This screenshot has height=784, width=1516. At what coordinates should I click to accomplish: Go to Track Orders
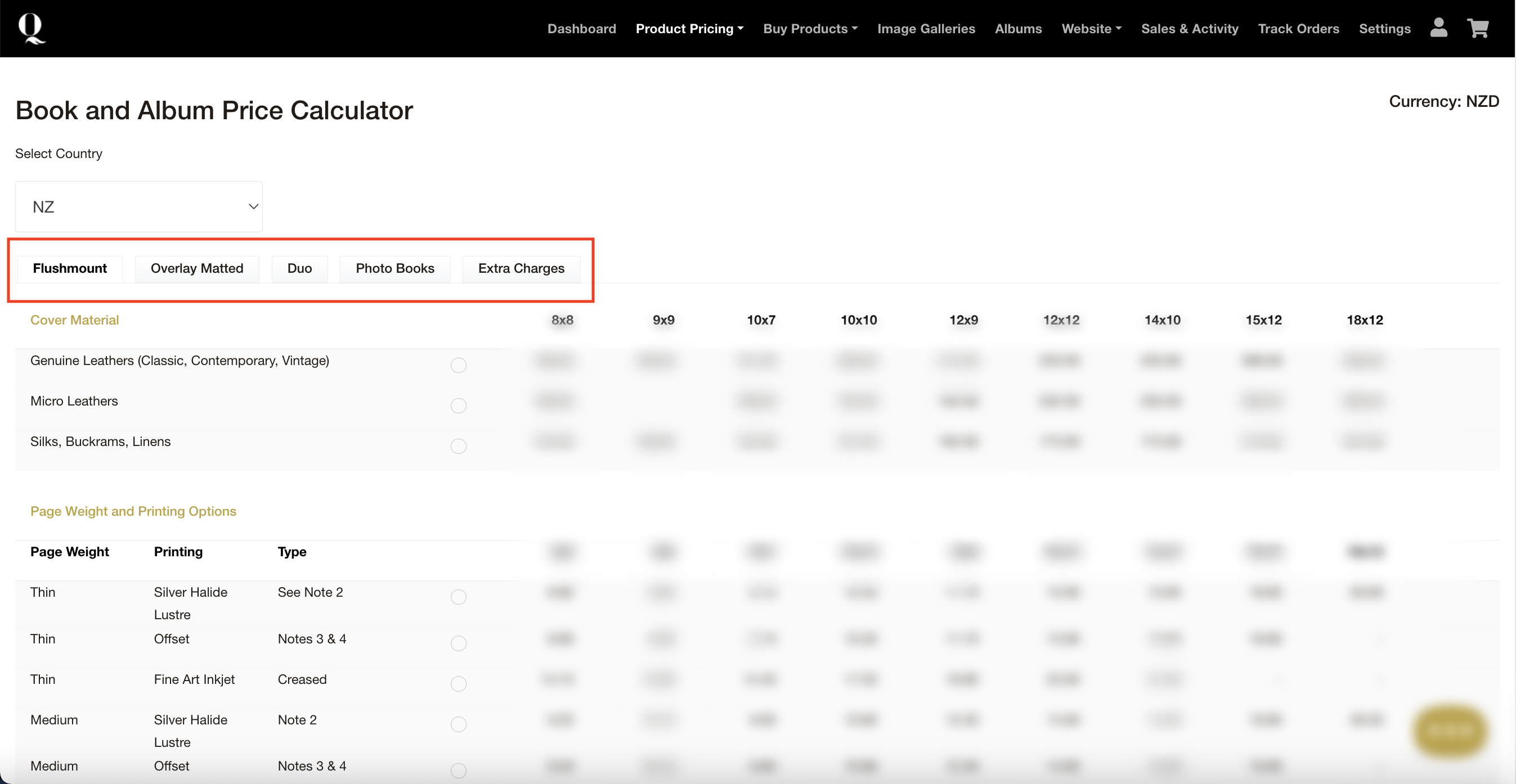point(1298,29)
